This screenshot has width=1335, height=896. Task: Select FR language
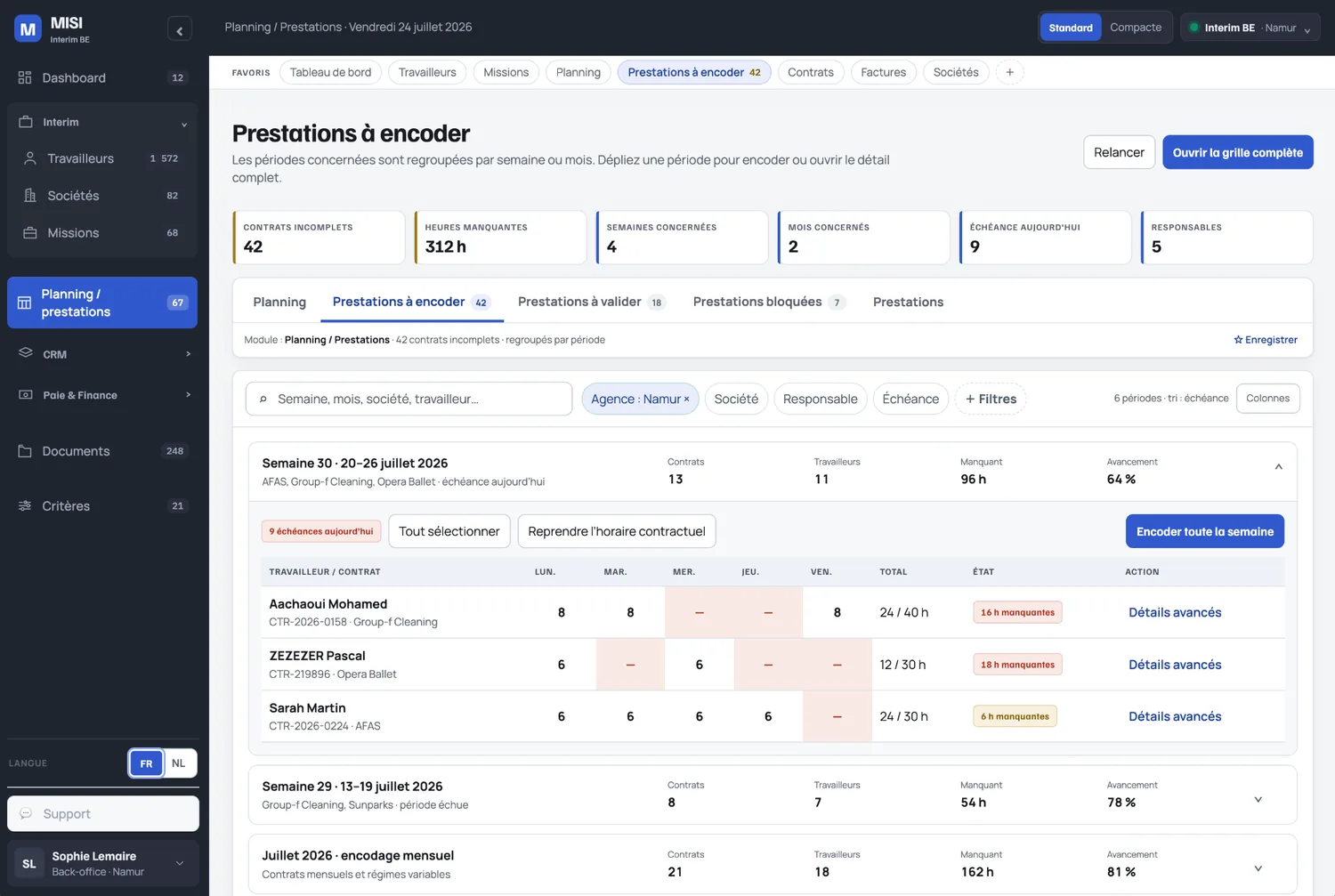146,763
